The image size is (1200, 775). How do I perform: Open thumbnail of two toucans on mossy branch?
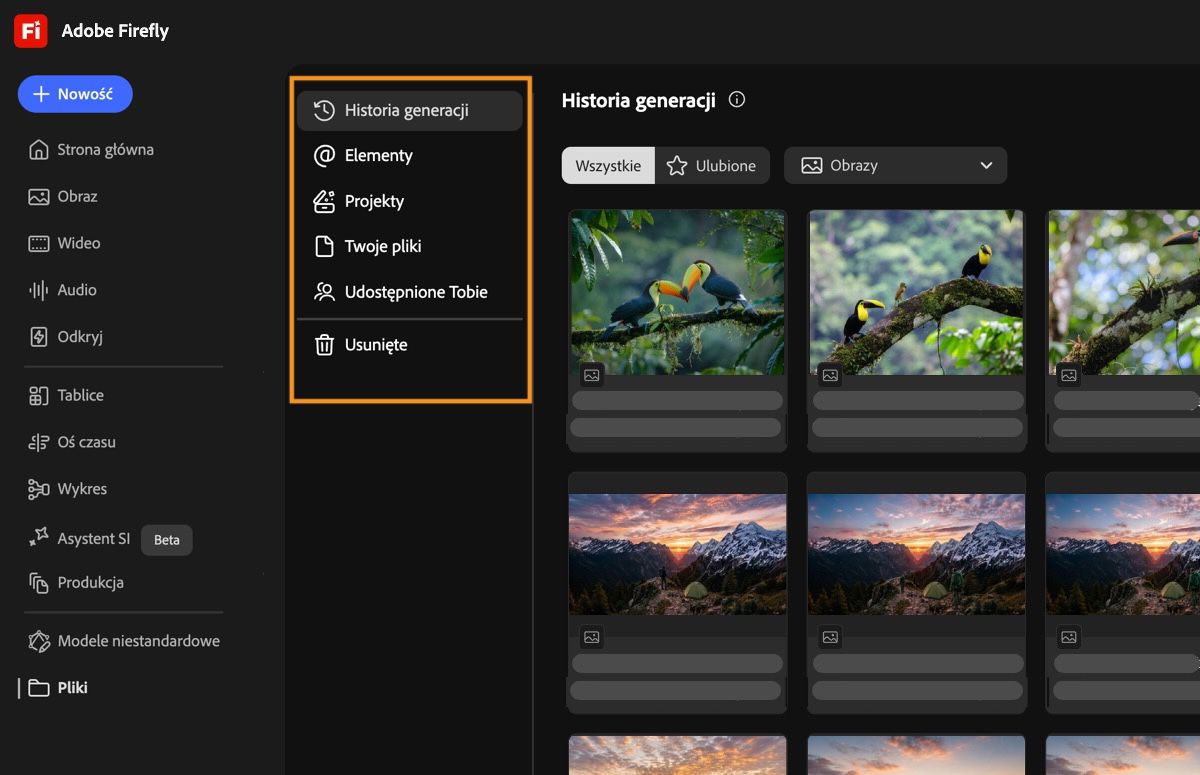[917, 292]
